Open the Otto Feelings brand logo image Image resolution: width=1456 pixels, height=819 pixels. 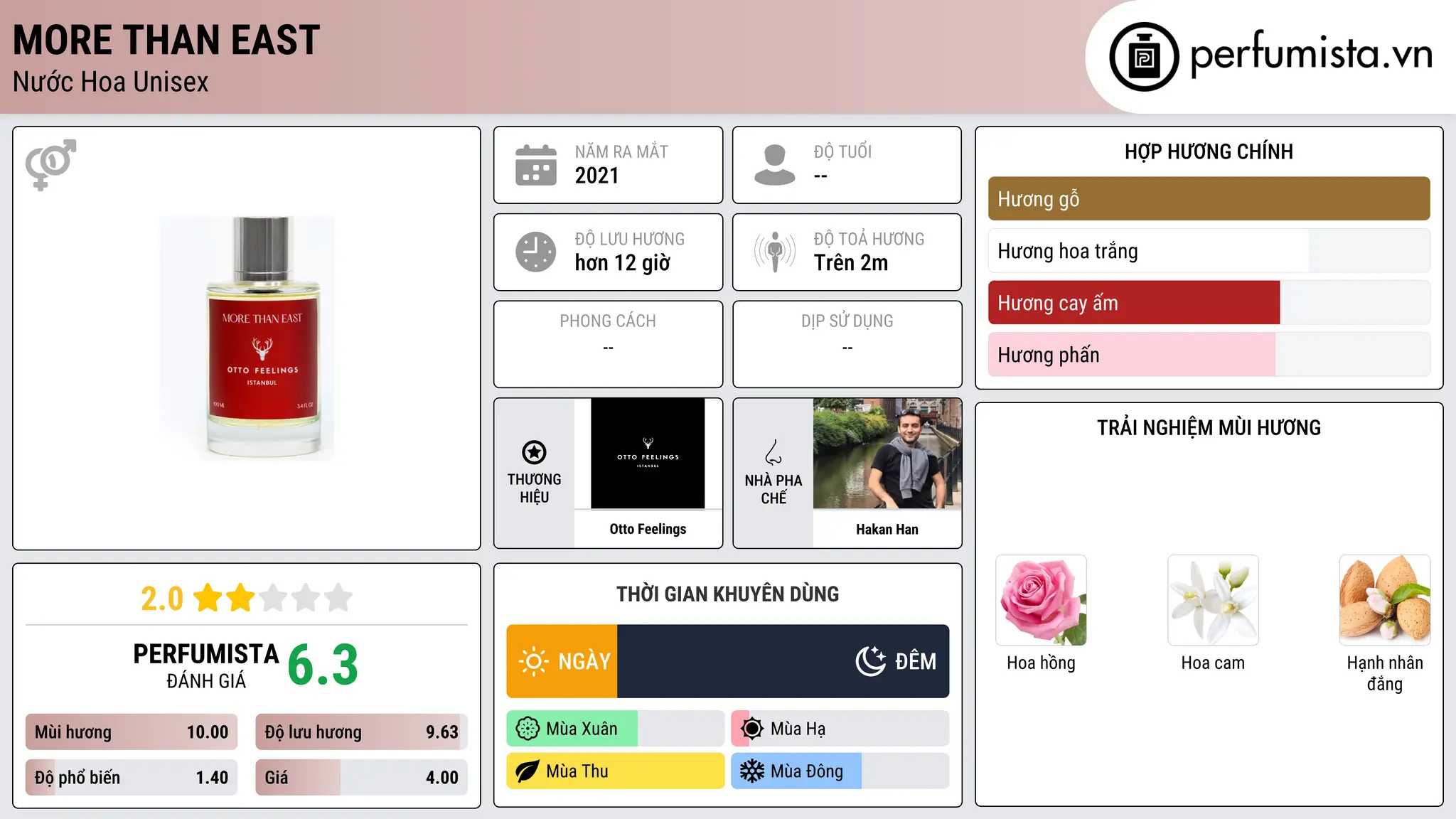click(x=648, y=454)
